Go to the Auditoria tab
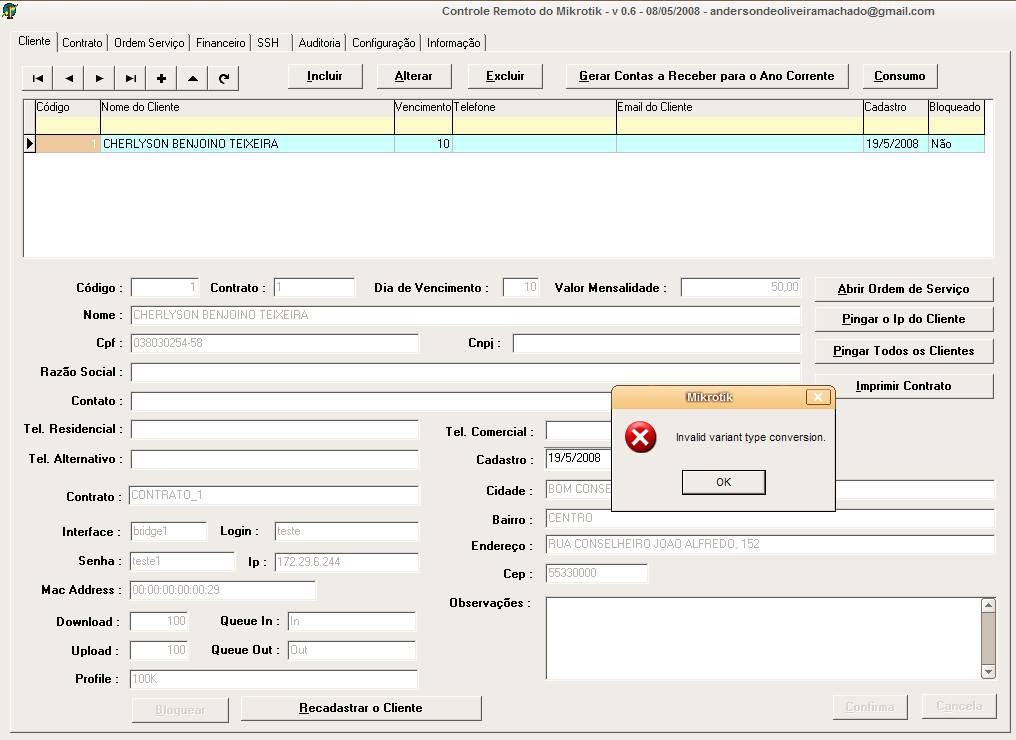 coord(319,43)
